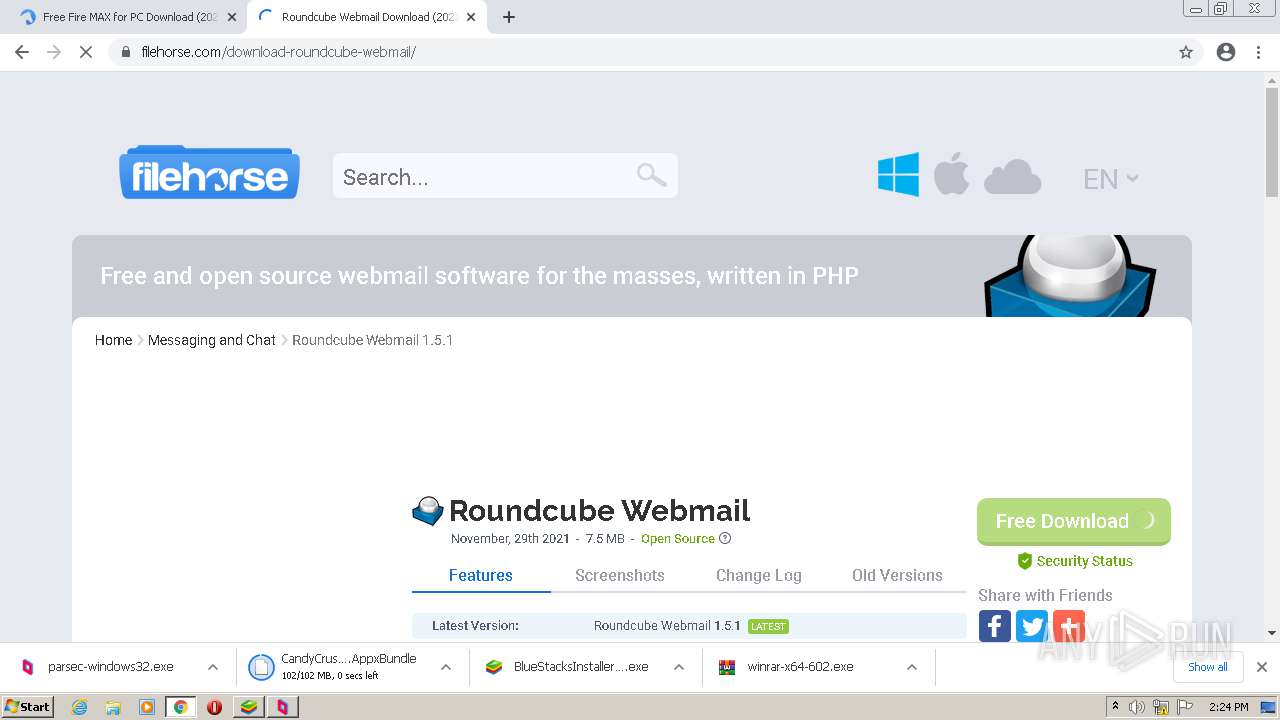1280x720 pixels.
Task: Click Roundcube Webmail 1.5.1 breadcrumb text
Action: click(372, 340)
